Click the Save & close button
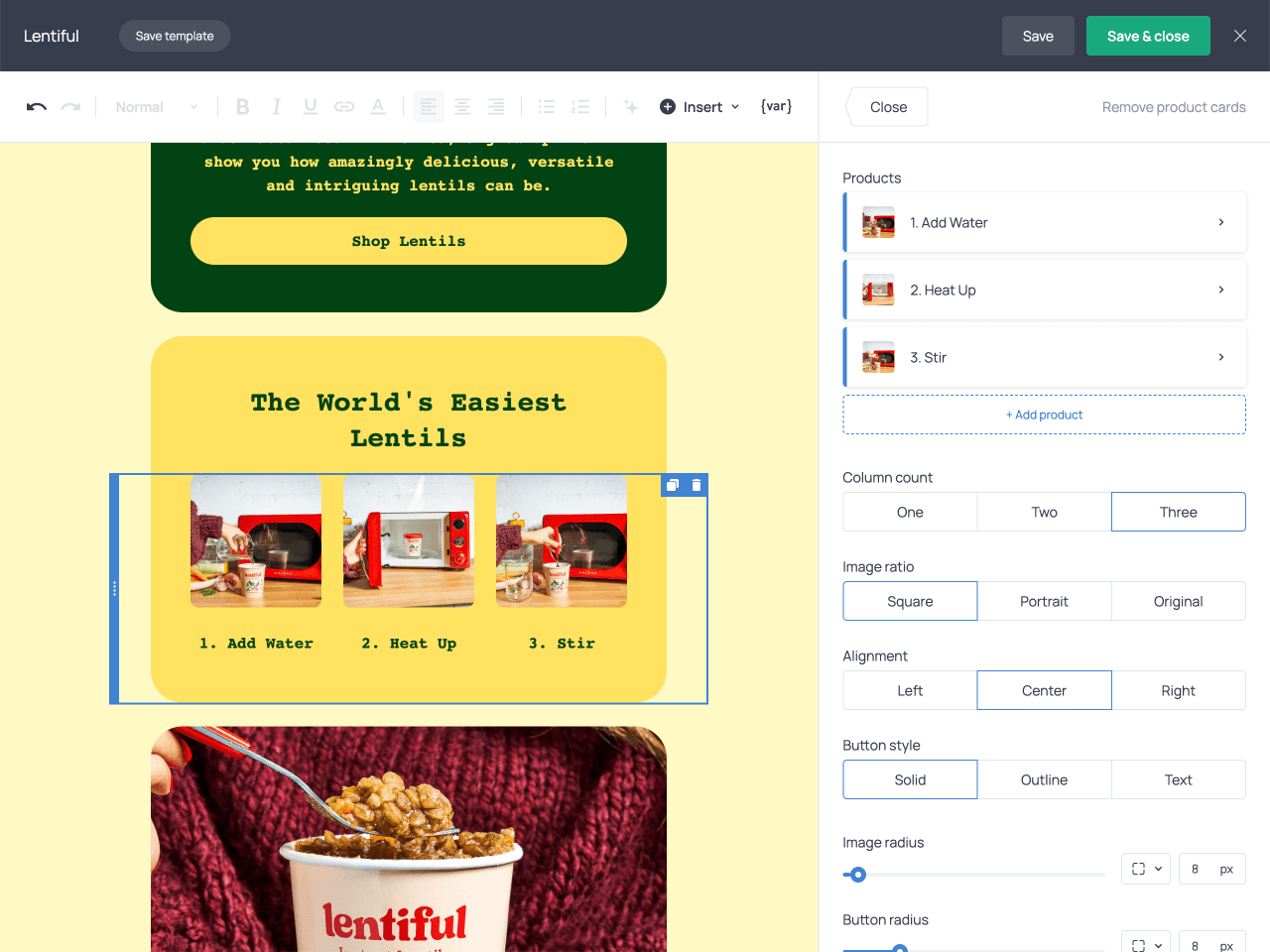 1148,36
